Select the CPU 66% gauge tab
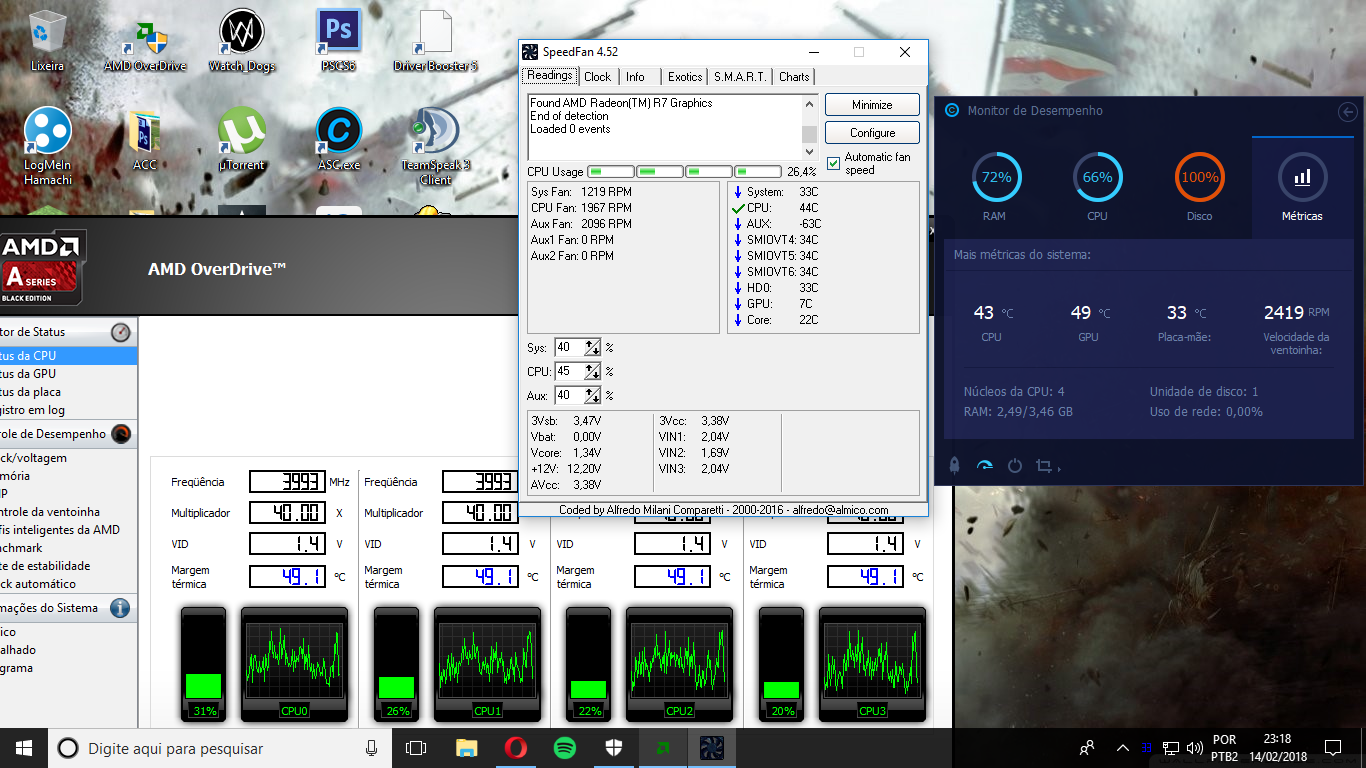Viewport: 1366px width, 768px height. click(x=1097, y=188)
